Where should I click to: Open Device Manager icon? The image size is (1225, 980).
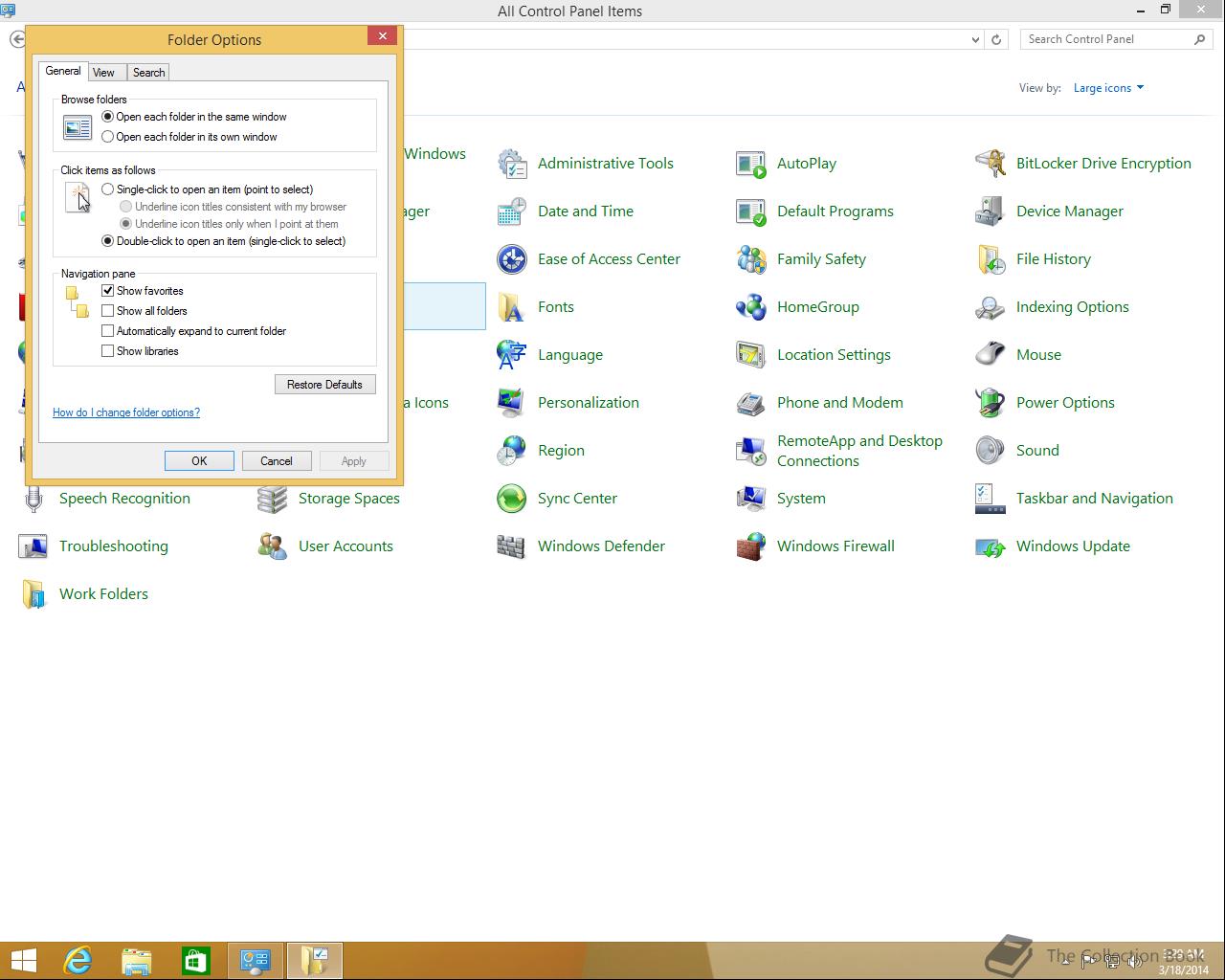pyautogui.click(x=991, y=212)
